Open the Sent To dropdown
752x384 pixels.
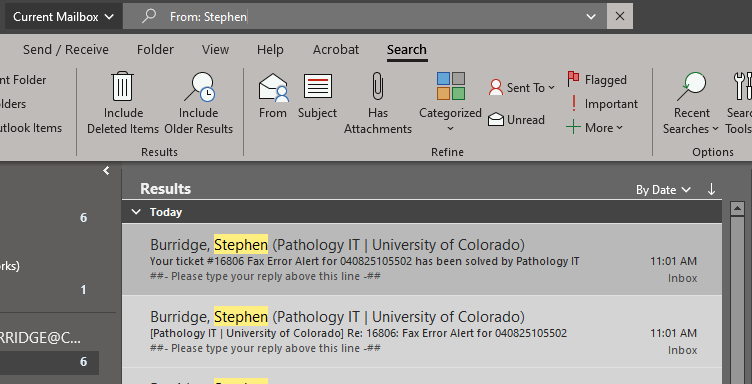click(x=521, y=88)
